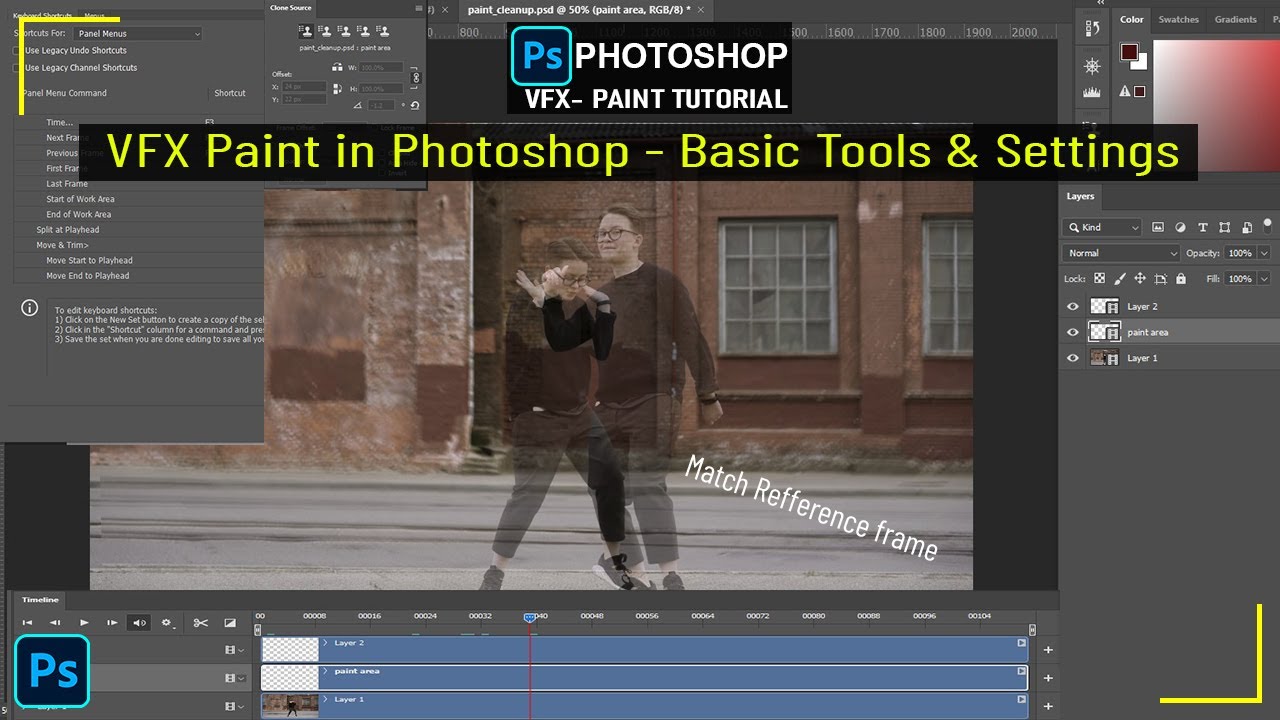Click the timeline playhead marker

(530, 617)
